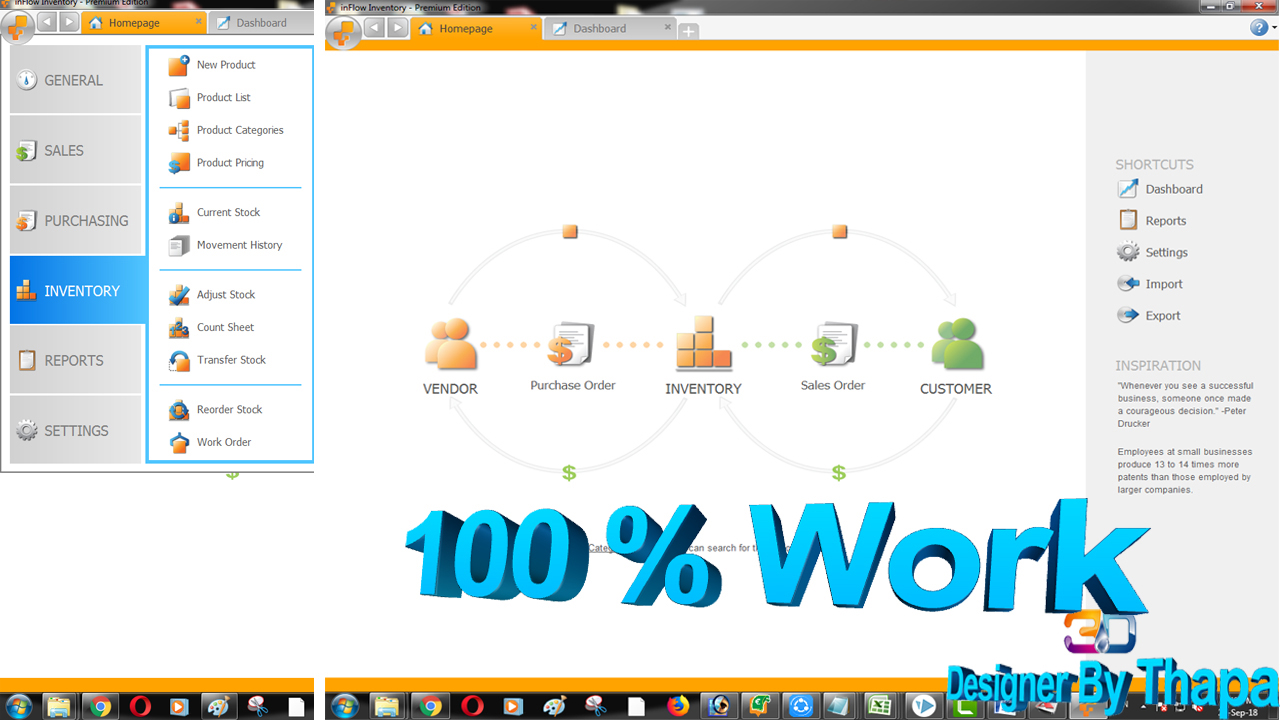Open Product Categories entry
The image size is (1280, 720).
coord(226,130)
